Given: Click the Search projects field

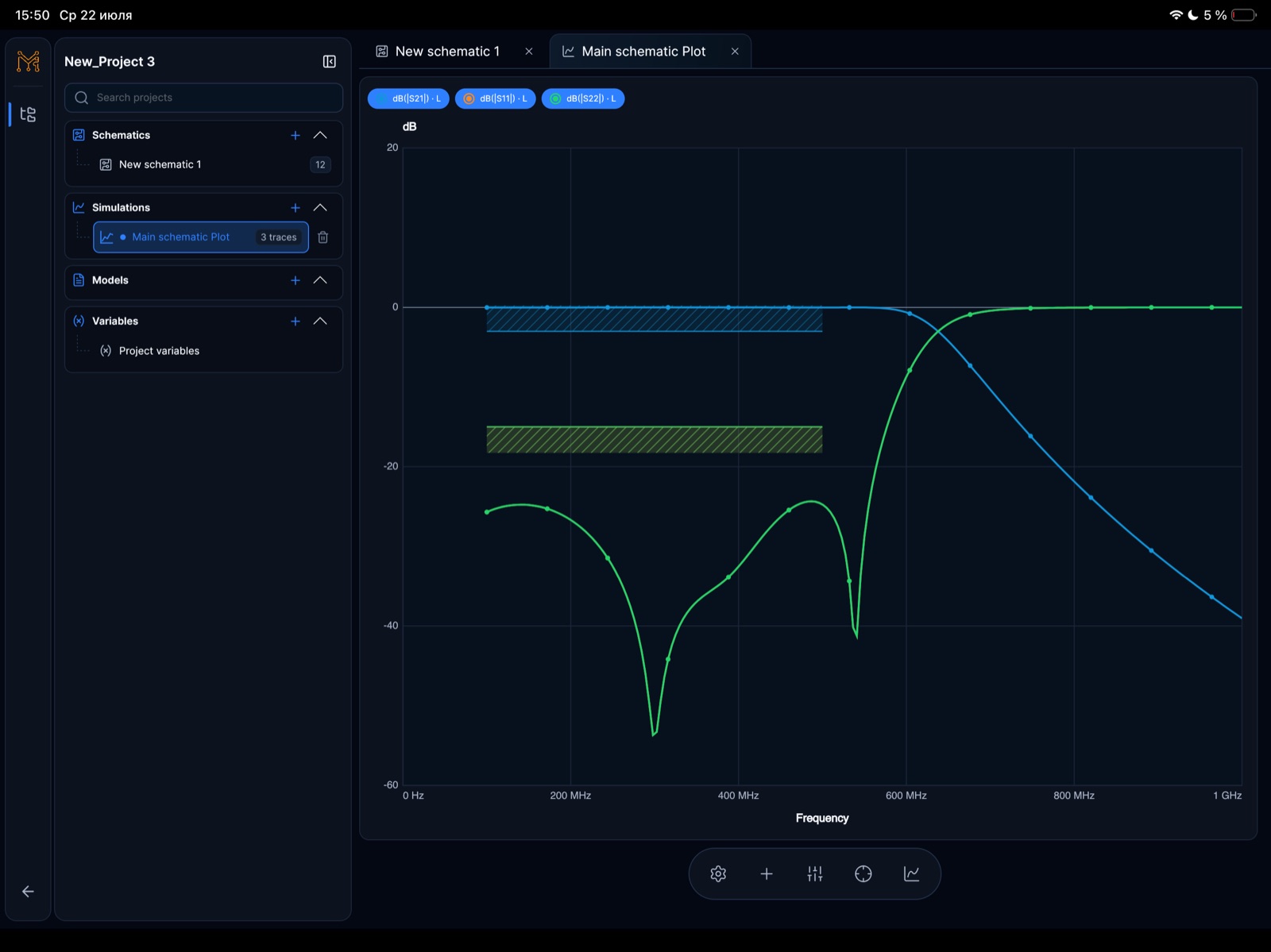Looking at the screenshot, I should tap(203, 98).
